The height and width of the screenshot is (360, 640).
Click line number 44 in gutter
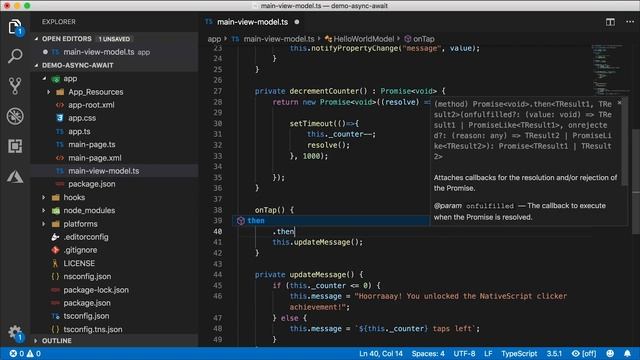pos(218,275)
